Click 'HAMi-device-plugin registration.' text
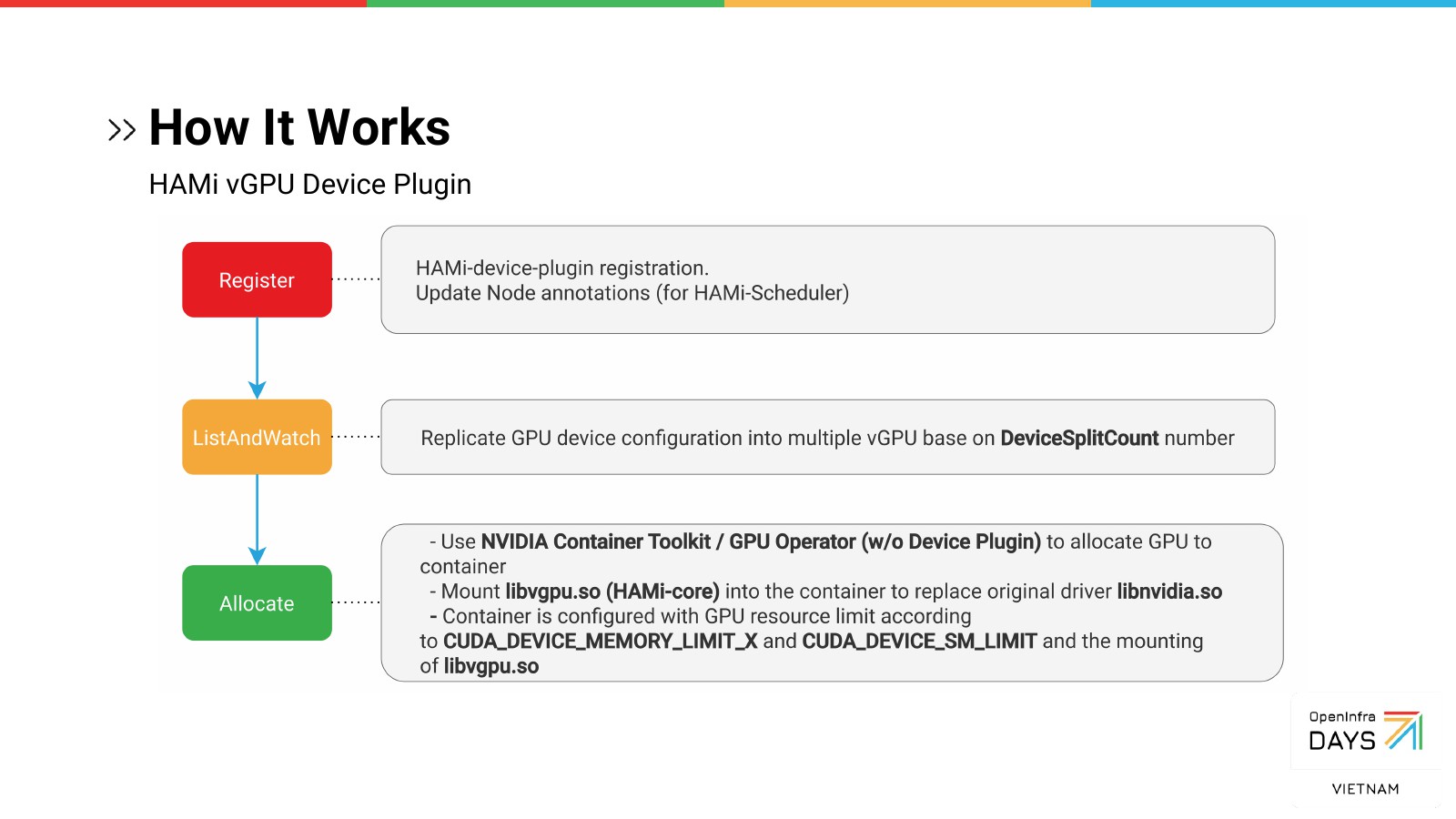 point(561,268)
